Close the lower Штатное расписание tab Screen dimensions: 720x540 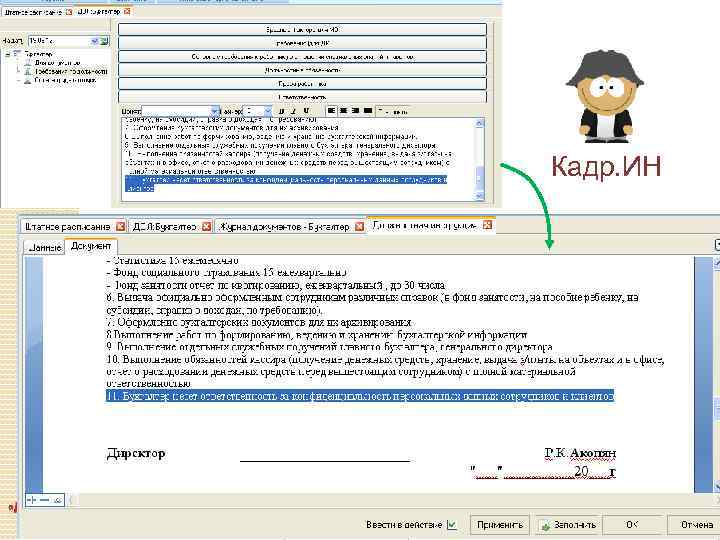[120, 226]
